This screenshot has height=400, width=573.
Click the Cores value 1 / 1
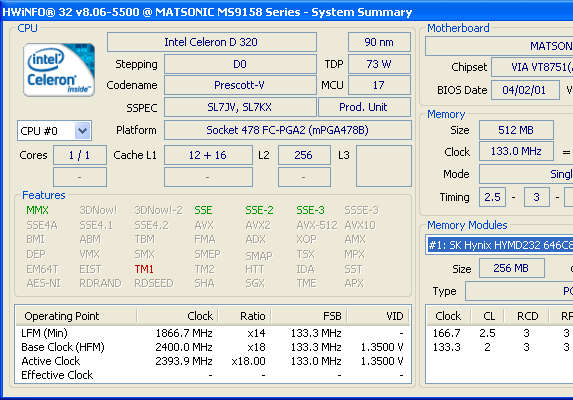[x=80, y=155]
